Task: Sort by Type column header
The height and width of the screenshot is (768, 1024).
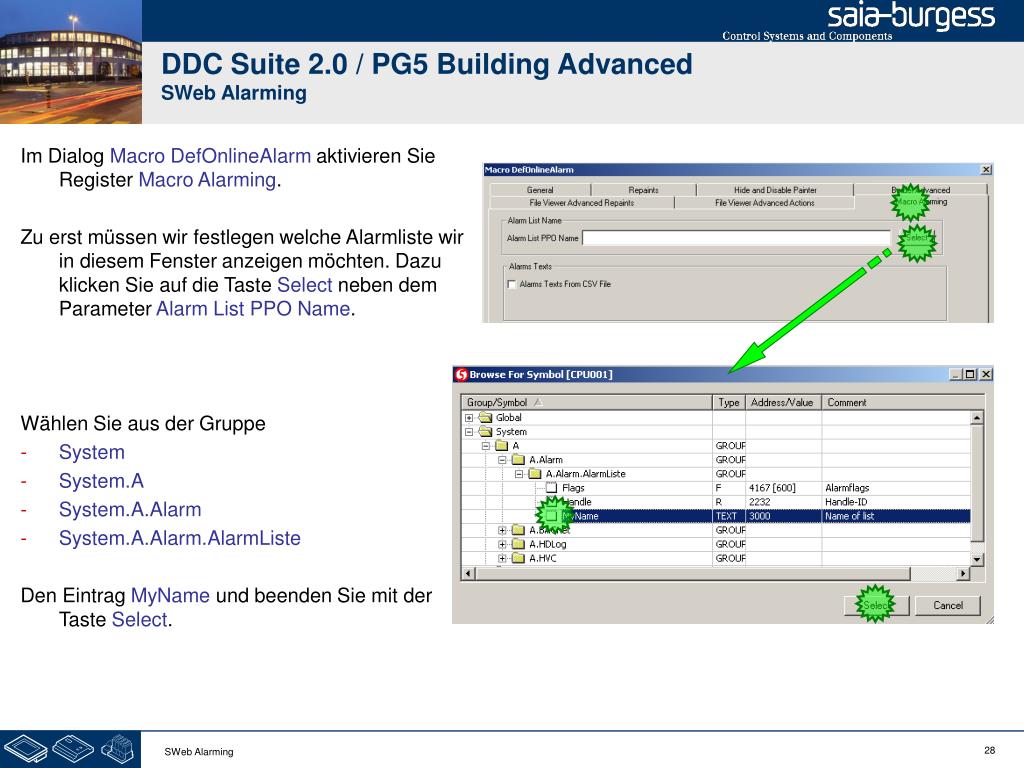Action: [729, 402]
